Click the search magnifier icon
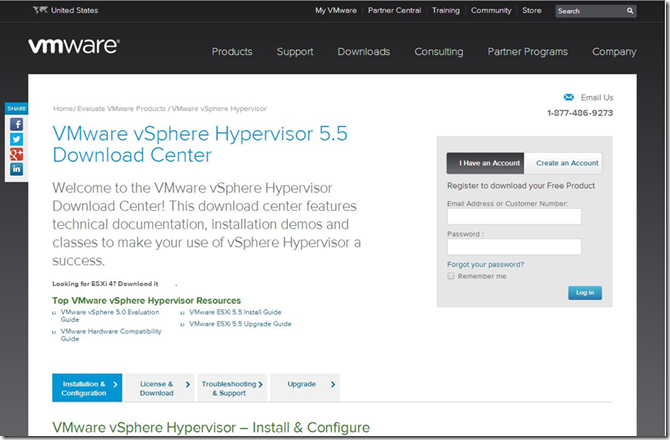The image size is (670, 440). point(630,11)
